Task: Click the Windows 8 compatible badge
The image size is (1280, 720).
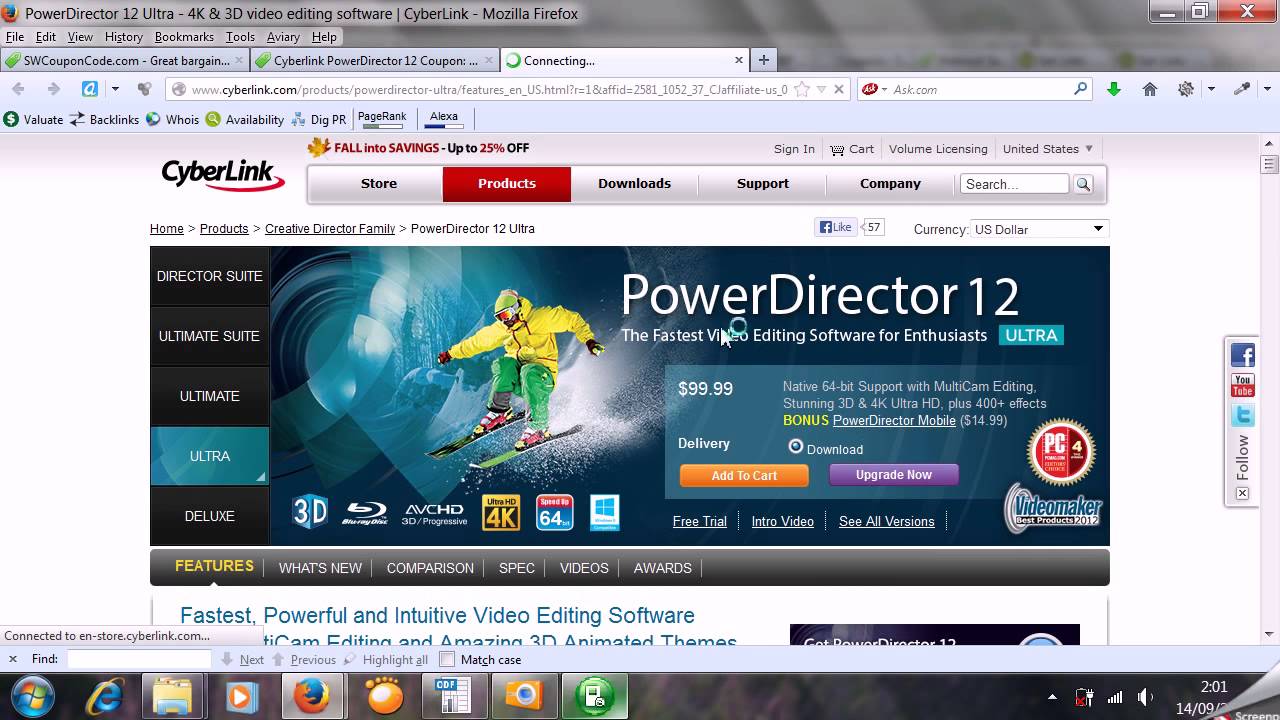Action: pyautogui.click(x=604, y=512)
